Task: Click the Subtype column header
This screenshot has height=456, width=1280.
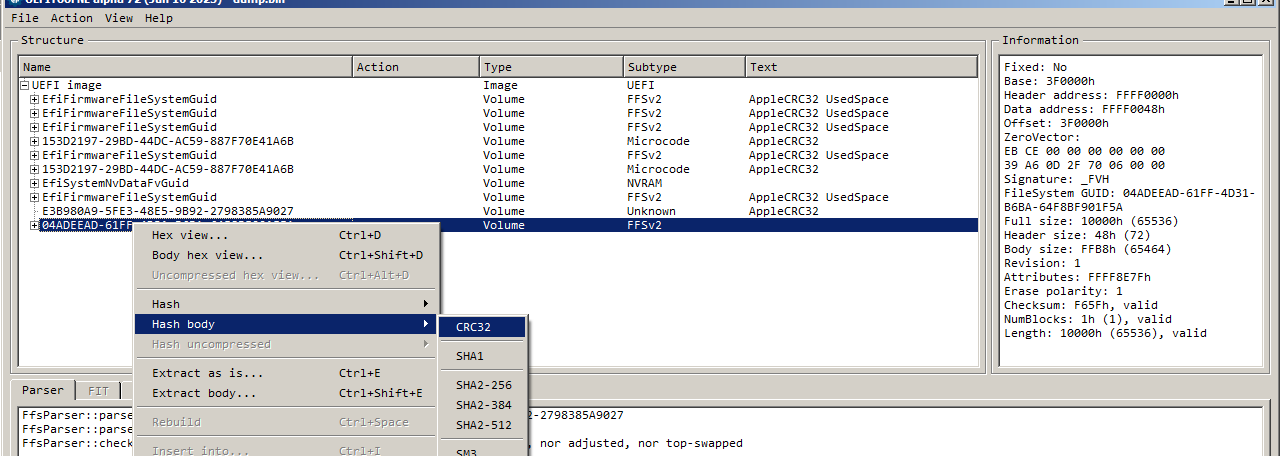Action: (684, 67)
